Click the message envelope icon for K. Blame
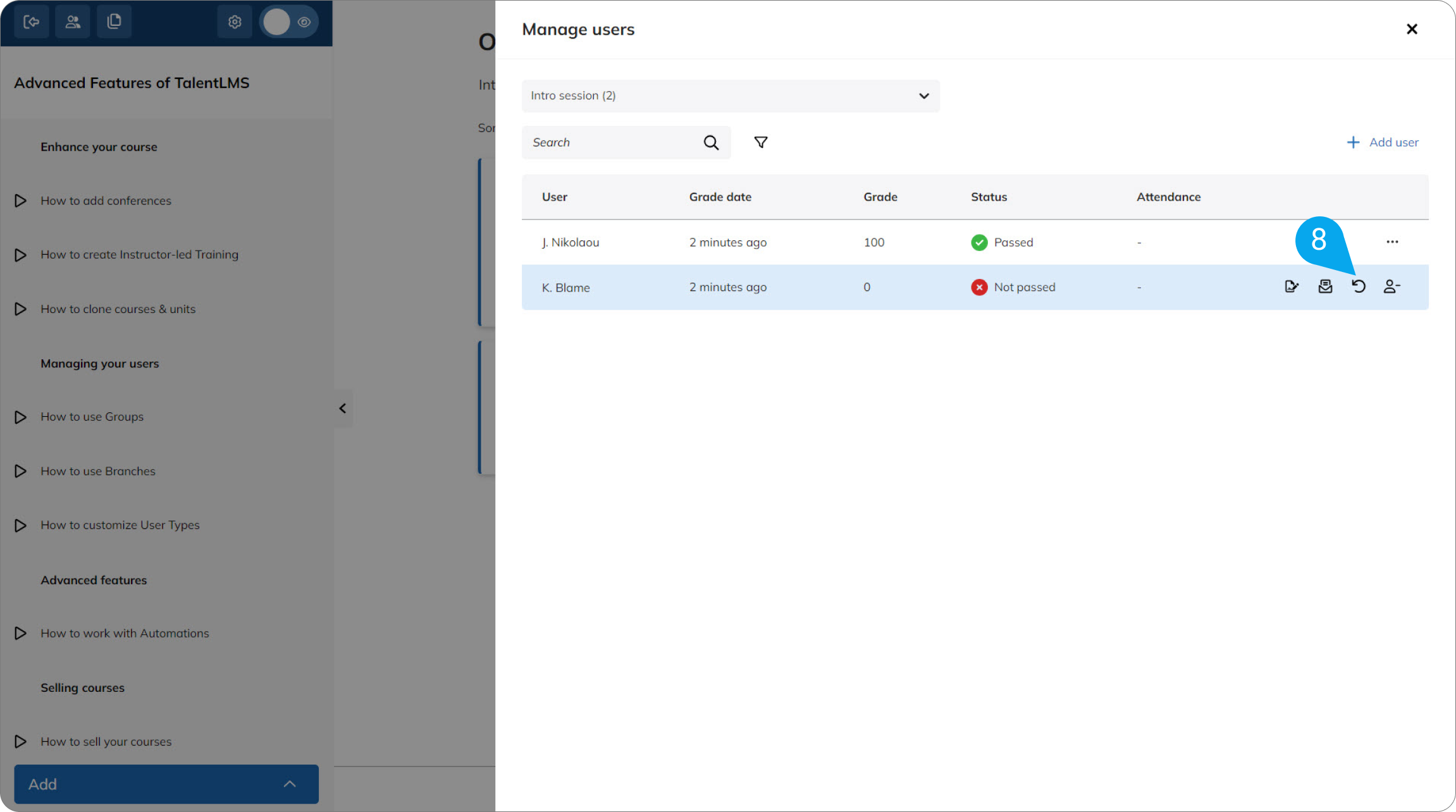1456x812 pixels. click(x=1325, y=286)
